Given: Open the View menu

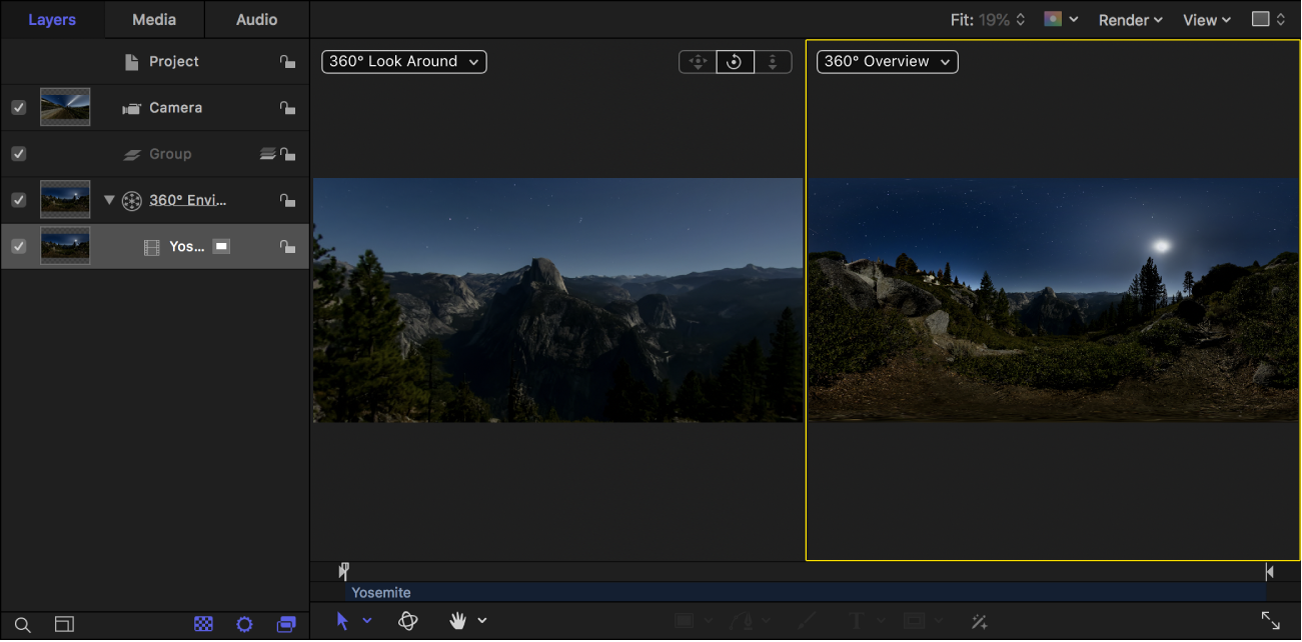Looking at the screenshot, I should [1205, 19].
